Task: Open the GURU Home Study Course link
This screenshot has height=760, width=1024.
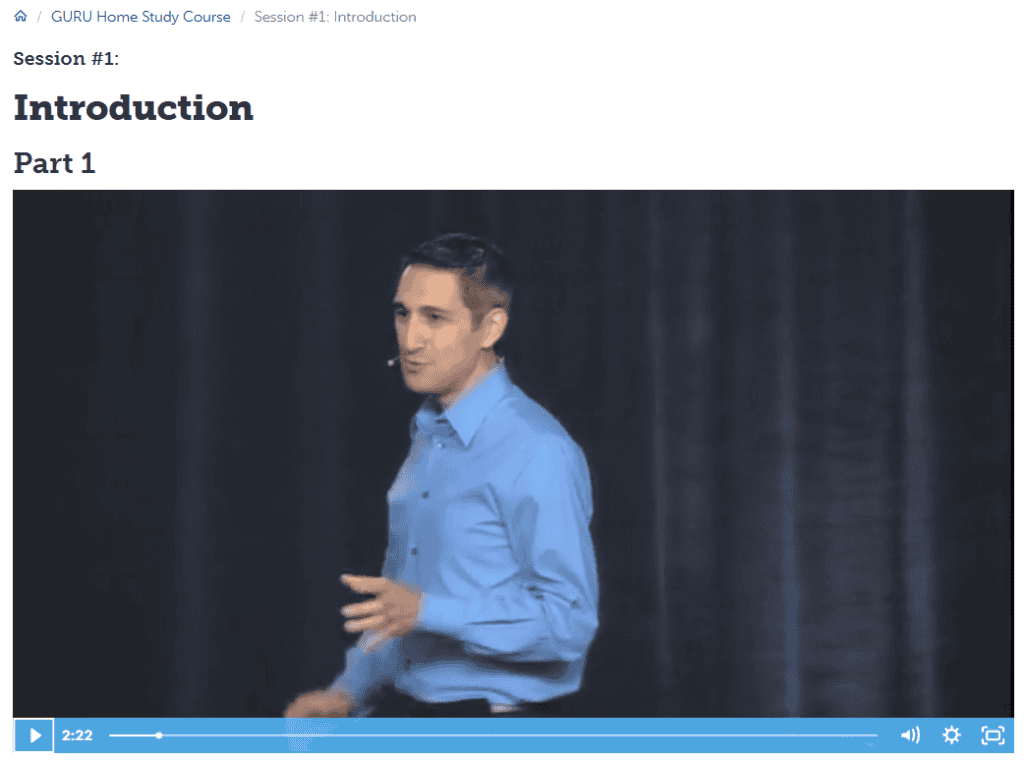Action: [140, 17]
